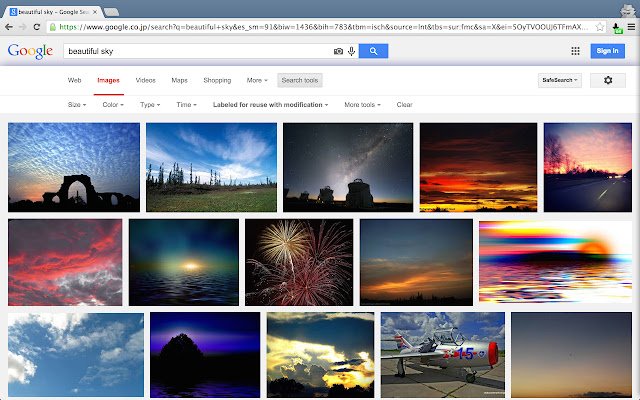The width and height of the screenshot is (640, 400).
Task: Open the fiery orange sunset clouds image
Action: coord(478,167)
